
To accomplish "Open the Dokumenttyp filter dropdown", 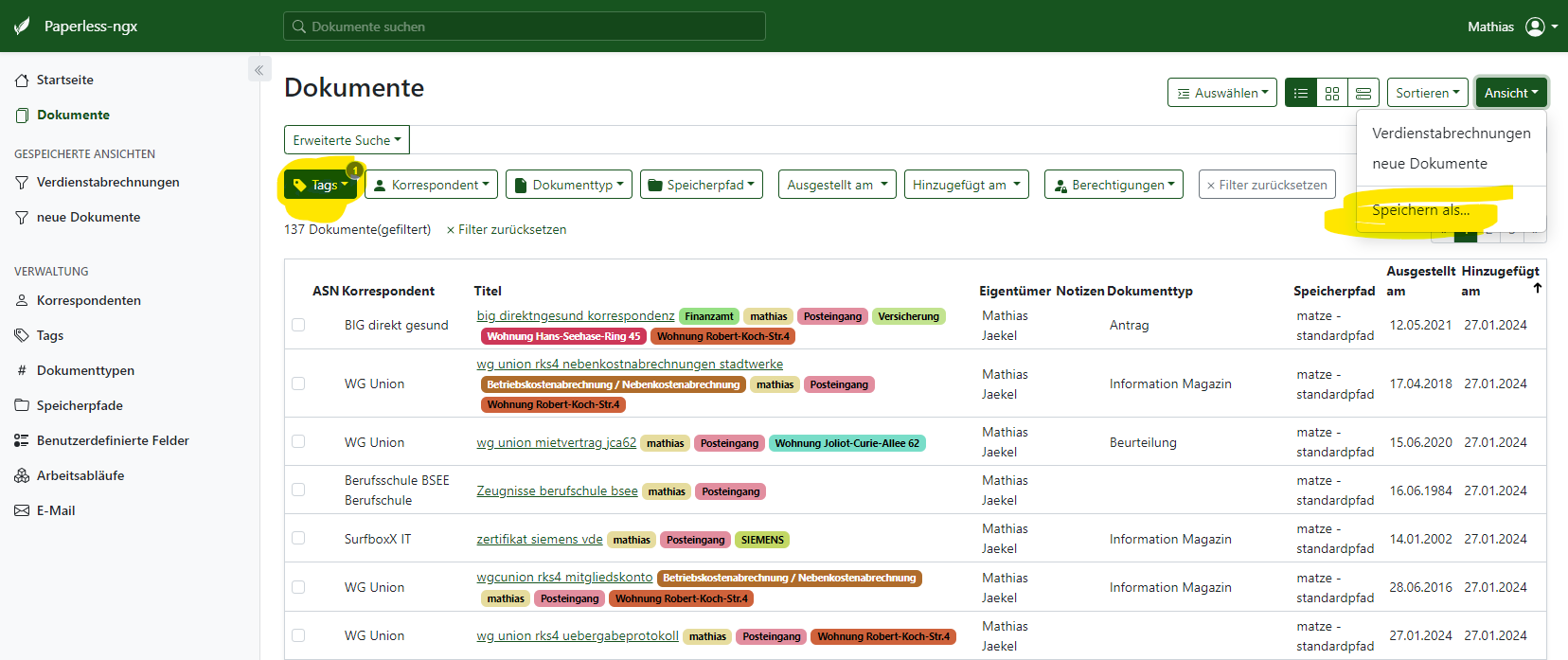I will tap(569, 185).
